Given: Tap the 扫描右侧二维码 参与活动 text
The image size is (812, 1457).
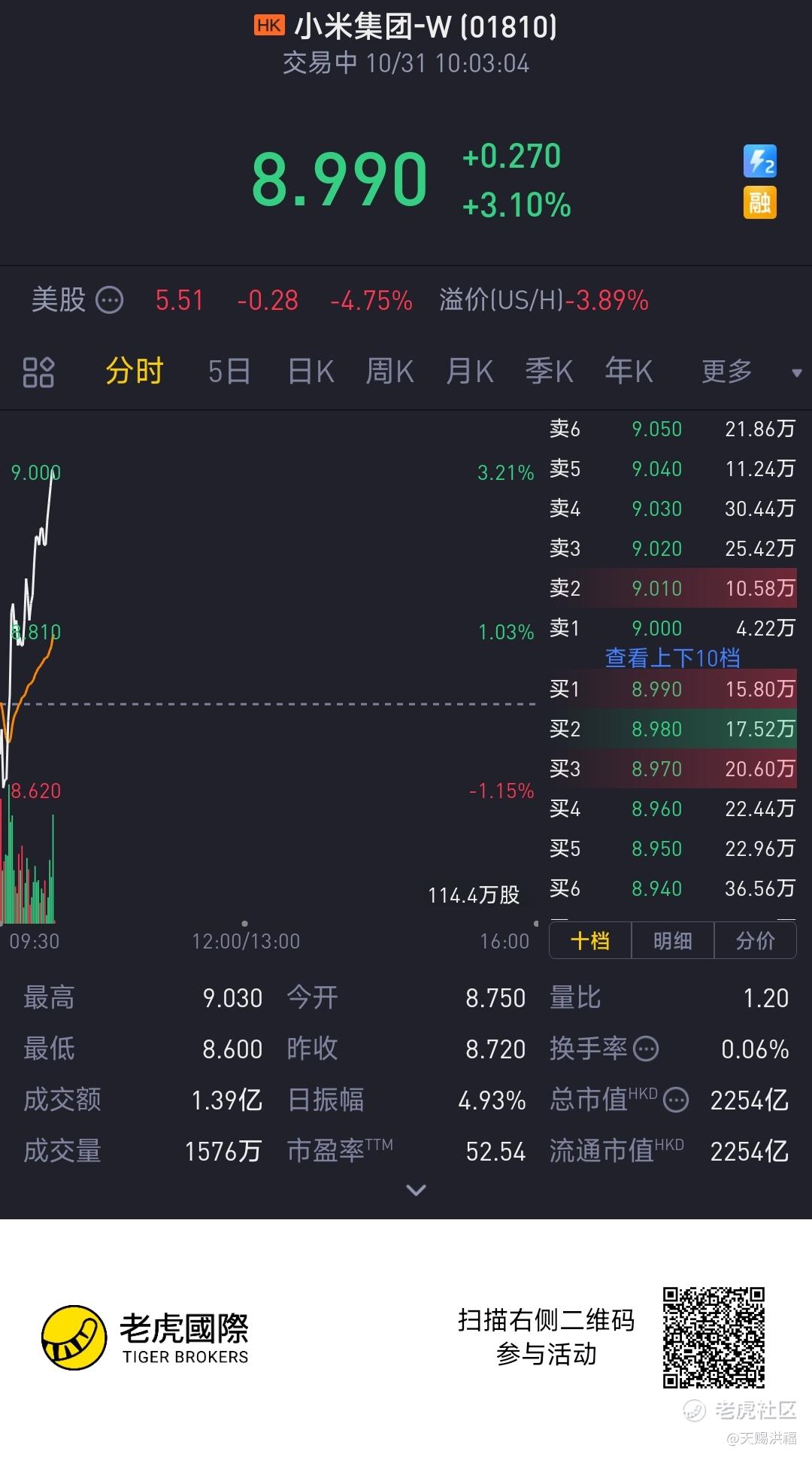Looking at the screenshot, I should tap(547, 1337).
